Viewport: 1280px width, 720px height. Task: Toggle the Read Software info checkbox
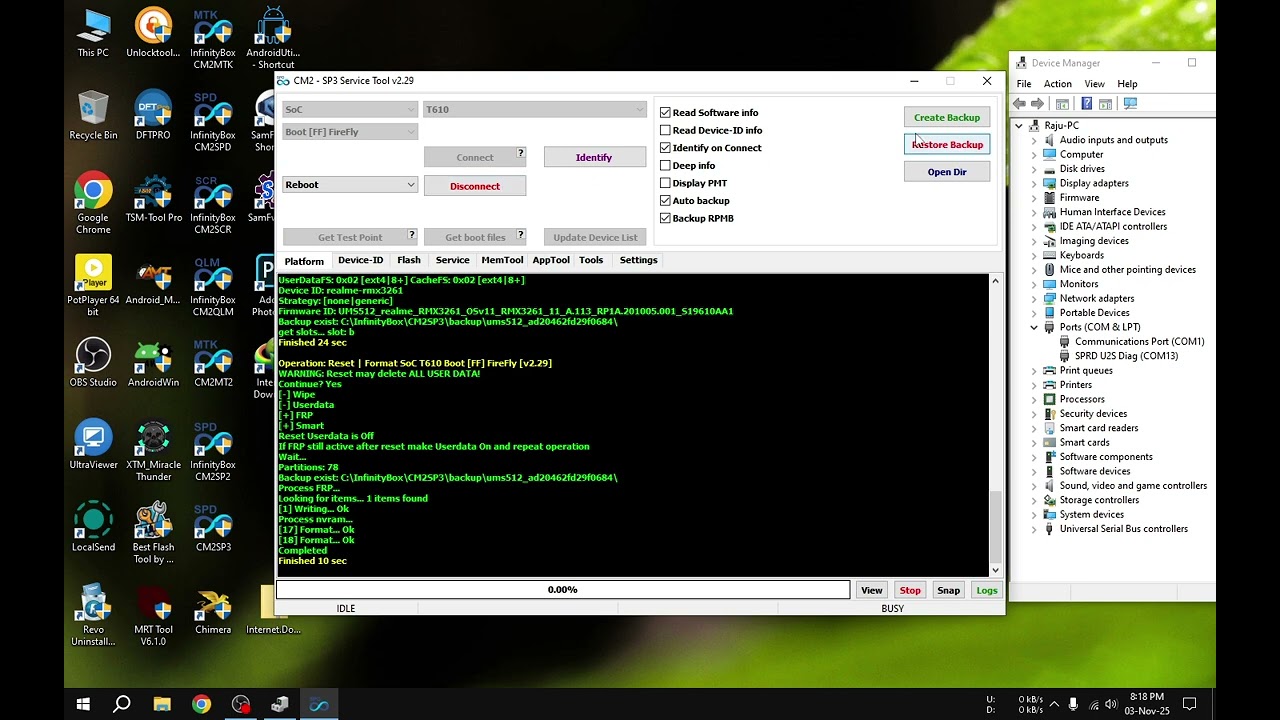665,113
